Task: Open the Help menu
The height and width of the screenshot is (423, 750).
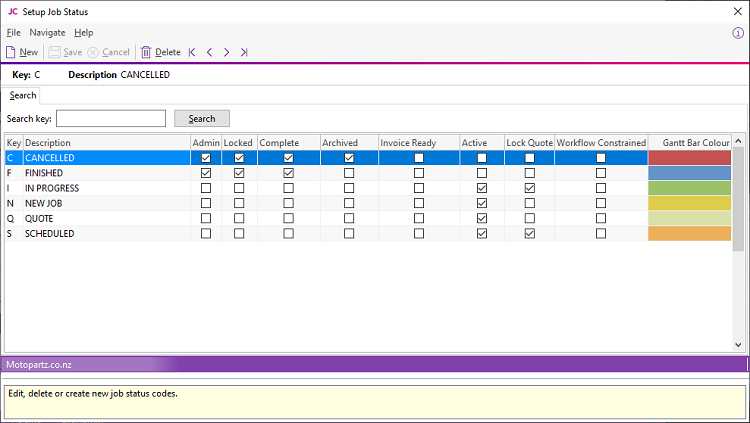Action: point(84,33)
